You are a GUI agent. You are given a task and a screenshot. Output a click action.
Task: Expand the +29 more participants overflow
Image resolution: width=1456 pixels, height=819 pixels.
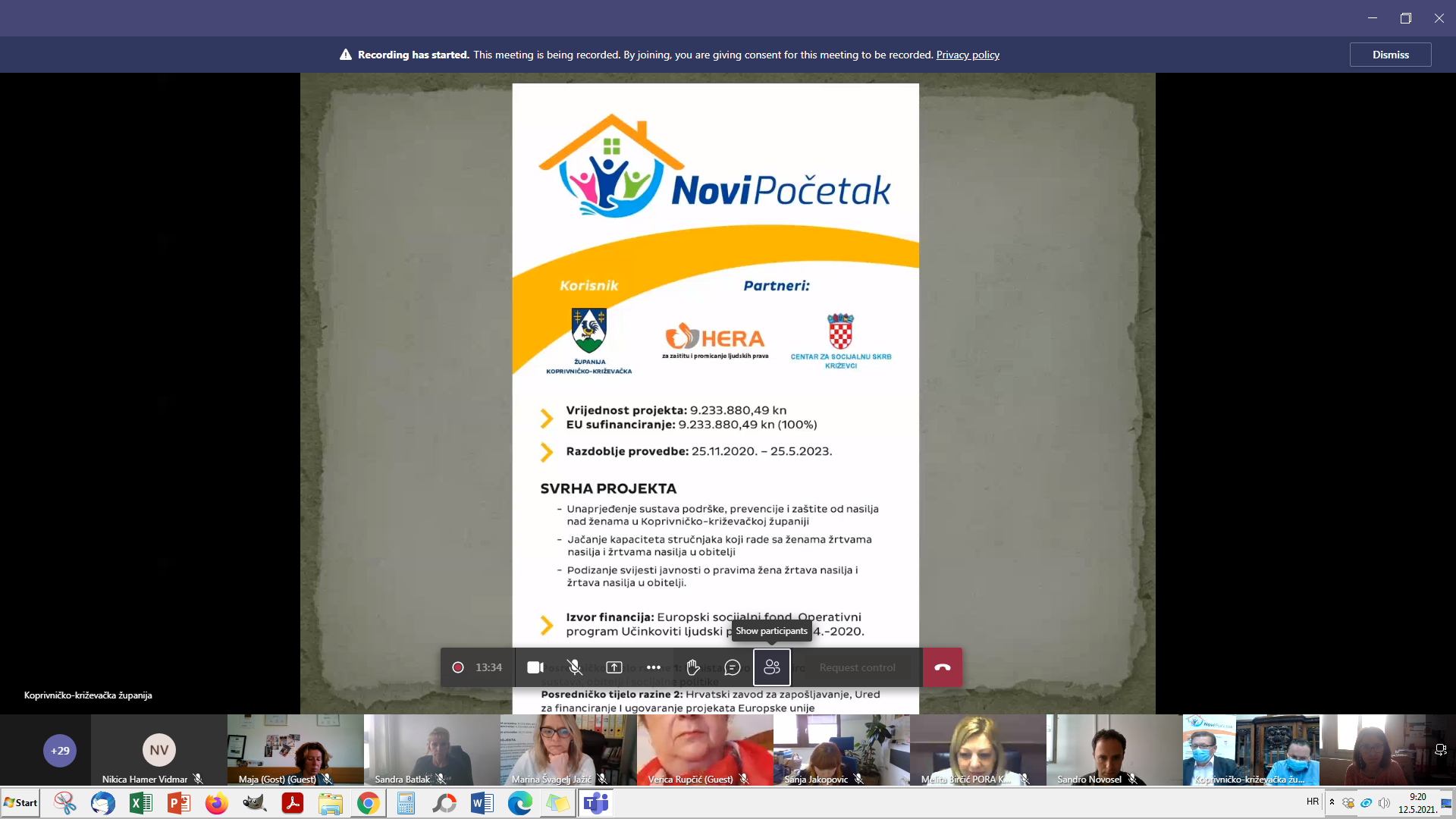click(60, 751)
